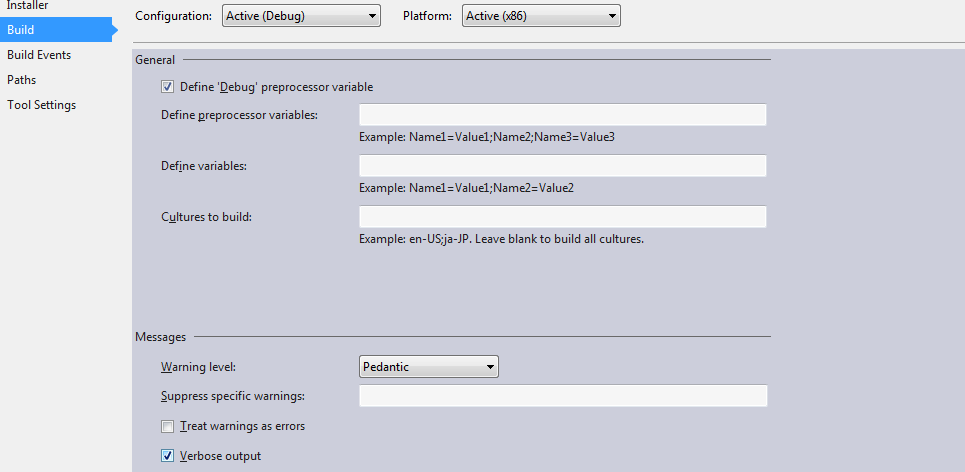The image size is (965, 472).
Task: Open the Installer properties tab
Action: [x=27, y=6]
